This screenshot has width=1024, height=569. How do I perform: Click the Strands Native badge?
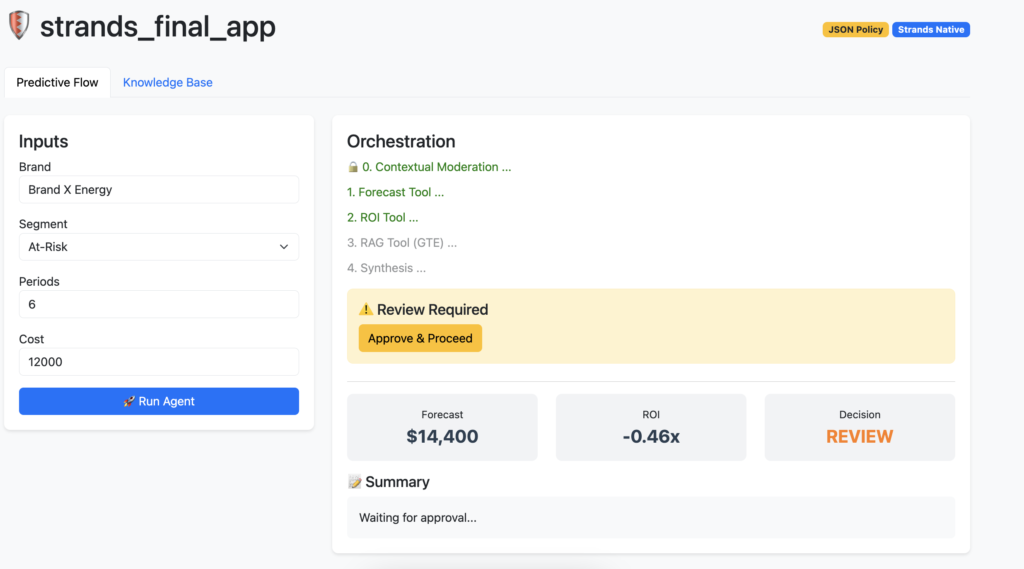pyautogui.click(x=930, y=30)
